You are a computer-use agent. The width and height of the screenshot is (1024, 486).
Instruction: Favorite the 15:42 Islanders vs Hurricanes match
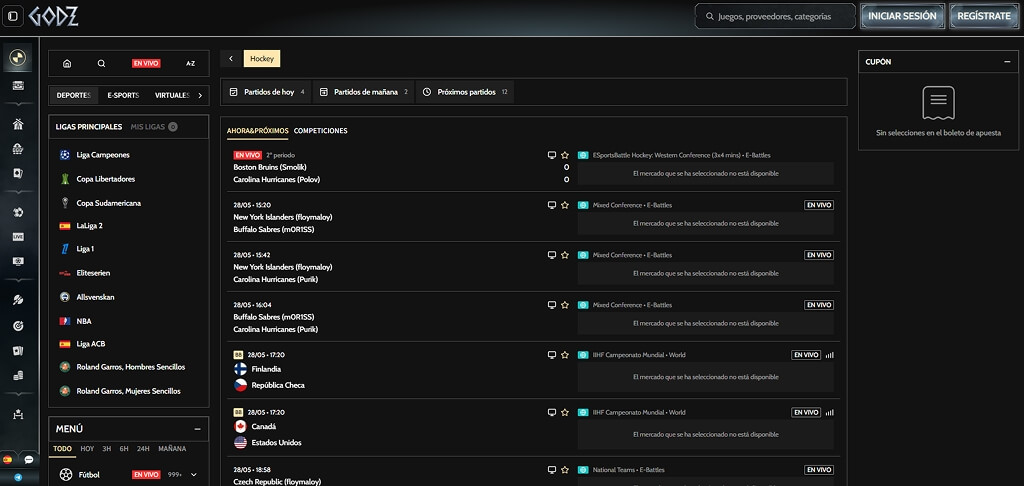(x=565, y=255)
